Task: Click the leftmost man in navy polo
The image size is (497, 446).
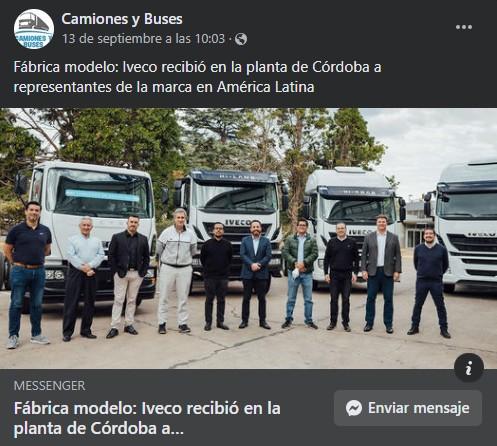Action: [x=28, y=275]
